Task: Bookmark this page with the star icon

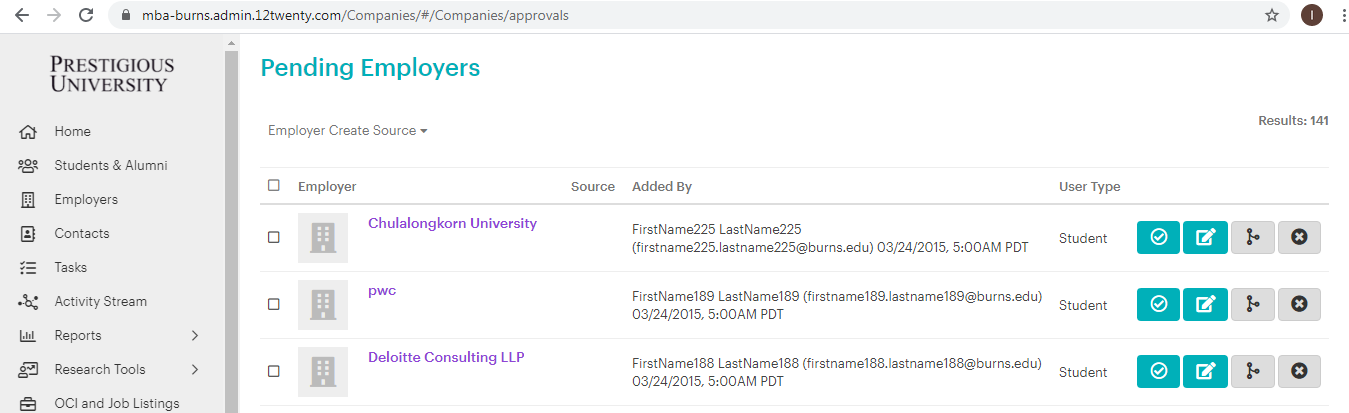Action: point(1272,15)
